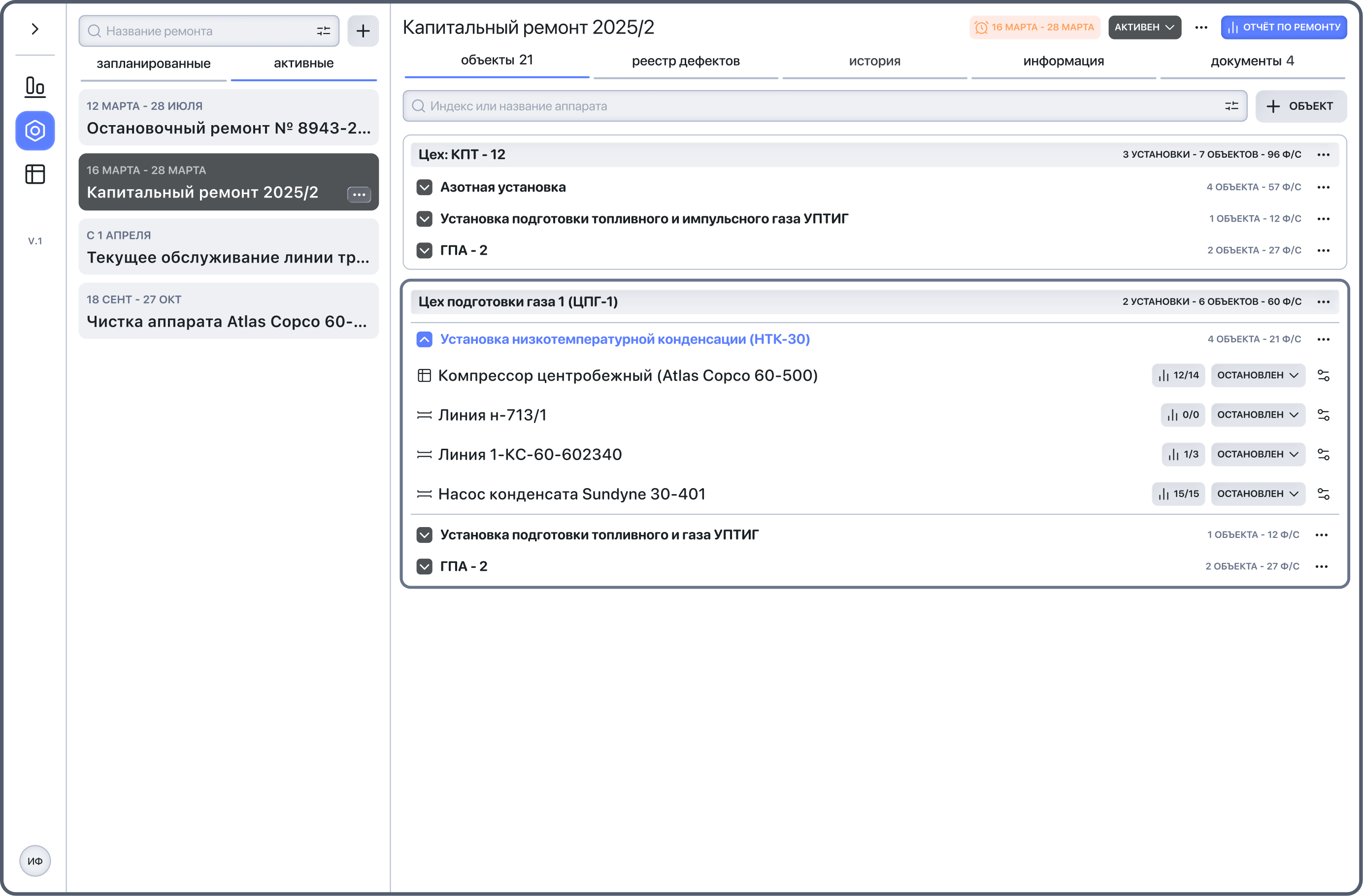Collapse the НТК-30 installation section

coord(424,339)
